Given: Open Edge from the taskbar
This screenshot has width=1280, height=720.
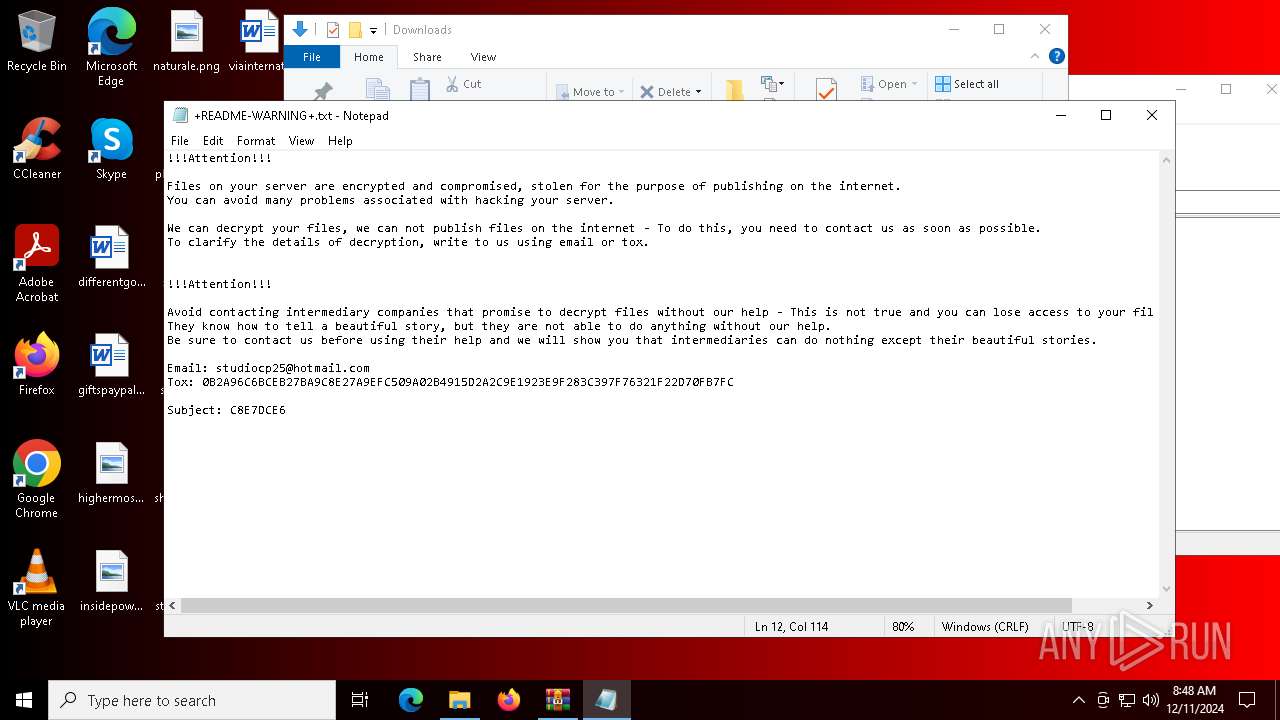Looking at the screenshot, I should pyautogui.click(x=411, y=700).
